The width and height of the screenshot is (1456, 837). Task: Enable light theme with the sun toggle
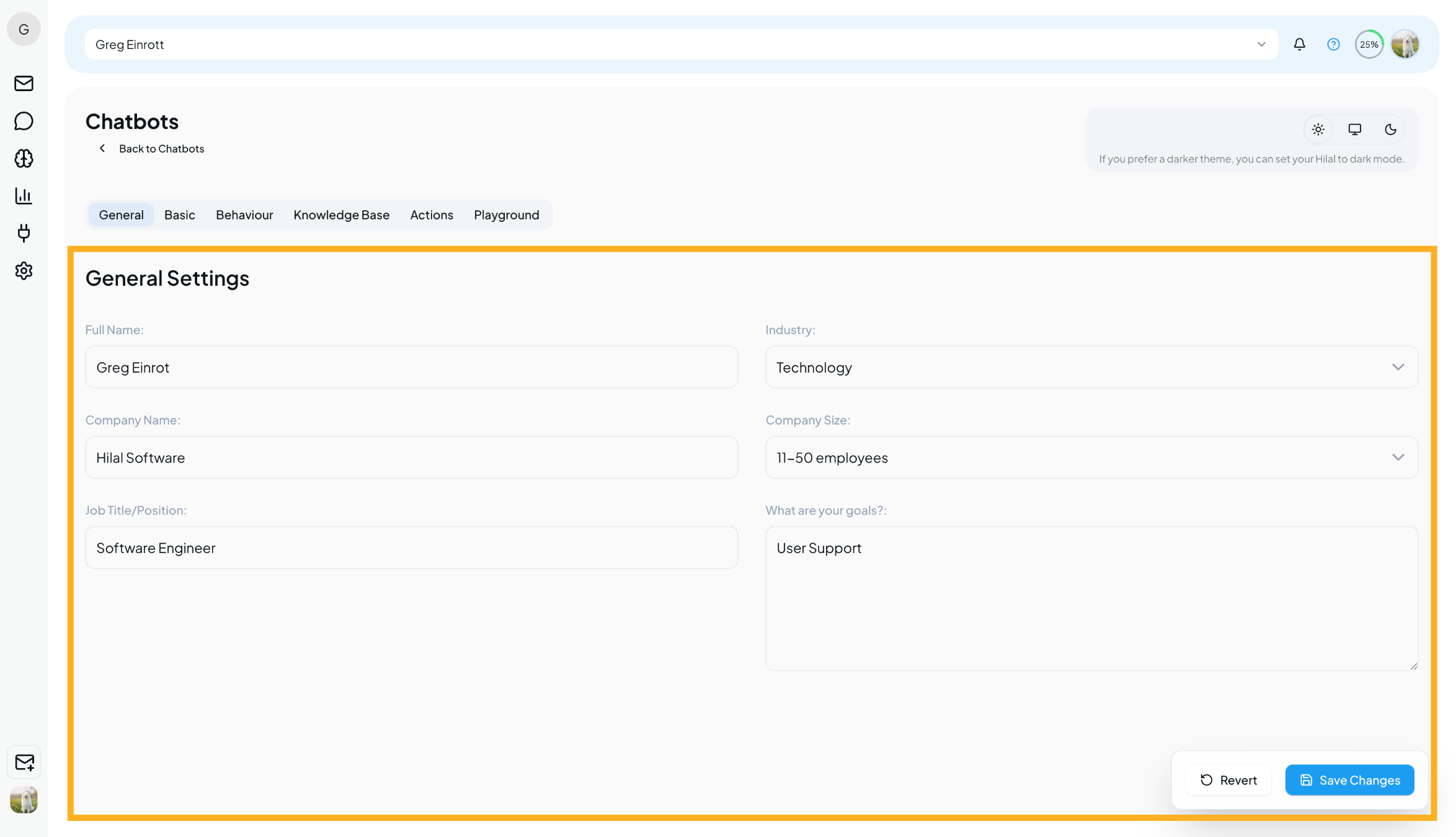[1318, 130]
